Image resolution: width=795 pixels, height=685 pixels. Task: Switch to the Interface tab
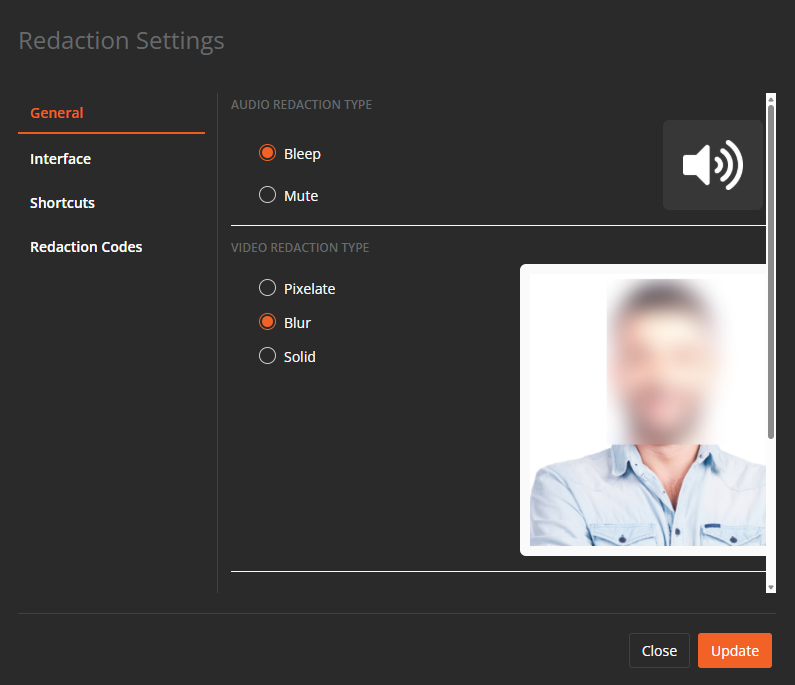point(60,159)
